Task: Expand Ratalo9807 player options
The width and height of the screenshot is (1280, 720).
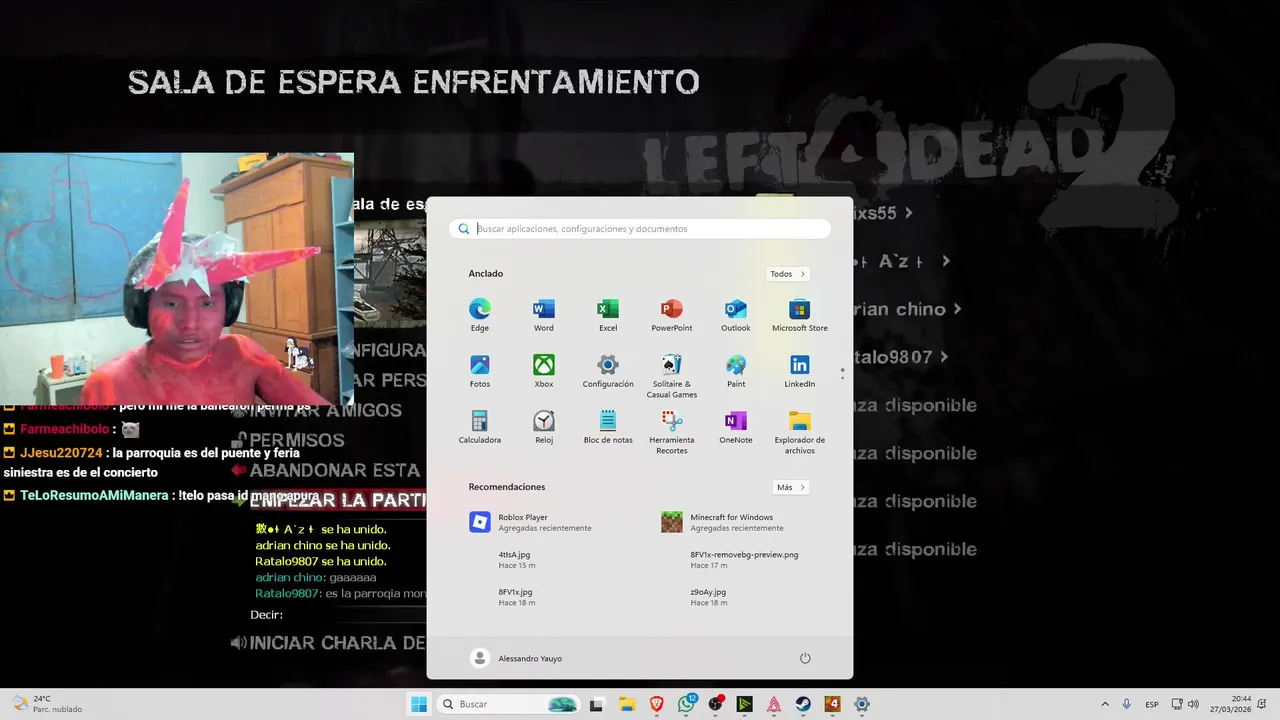Action: (x=943, y=357)
